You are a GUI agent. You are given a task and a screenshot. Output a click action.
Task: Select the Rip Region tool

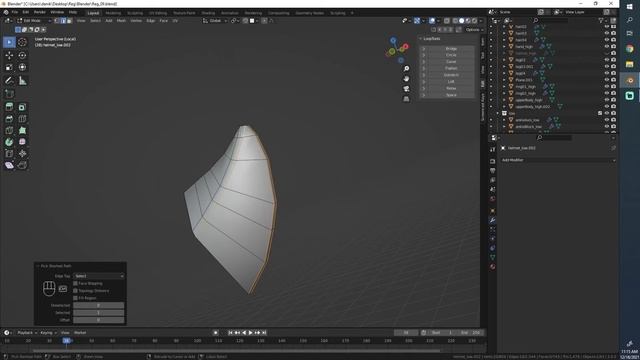pos(22,165)
